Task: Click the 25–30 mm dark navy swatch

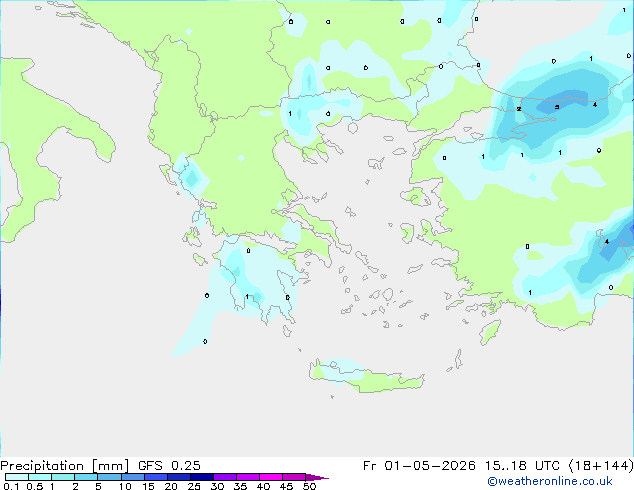Action: (x=201, y=477)
